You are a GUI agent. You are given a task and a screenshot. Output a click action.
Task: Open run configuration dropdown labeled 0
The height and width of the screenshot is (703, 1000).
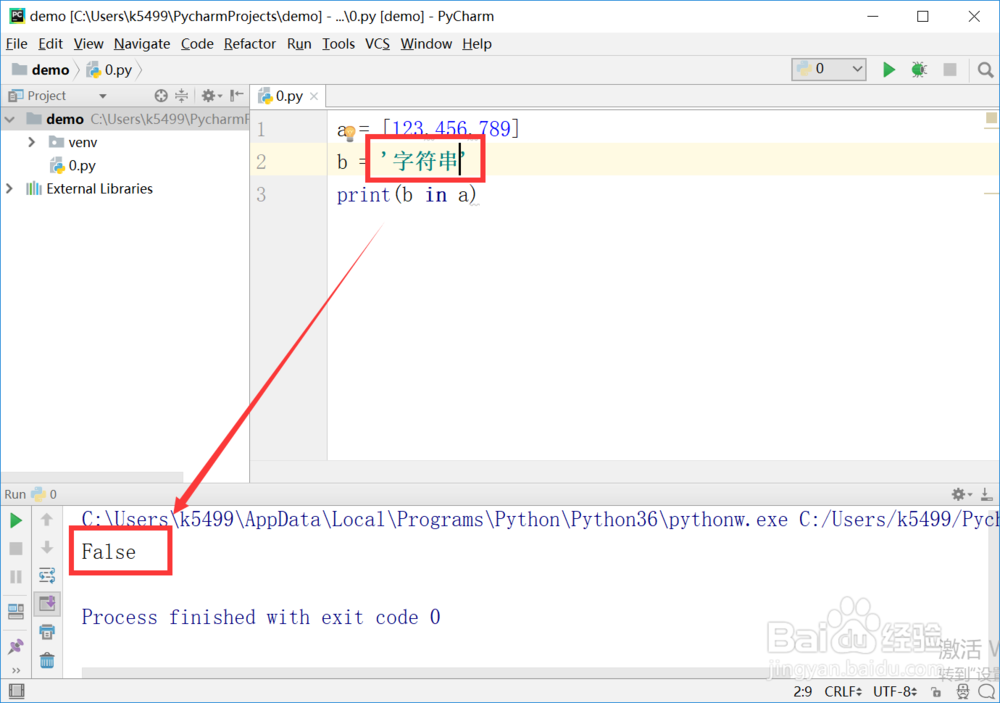829,69
